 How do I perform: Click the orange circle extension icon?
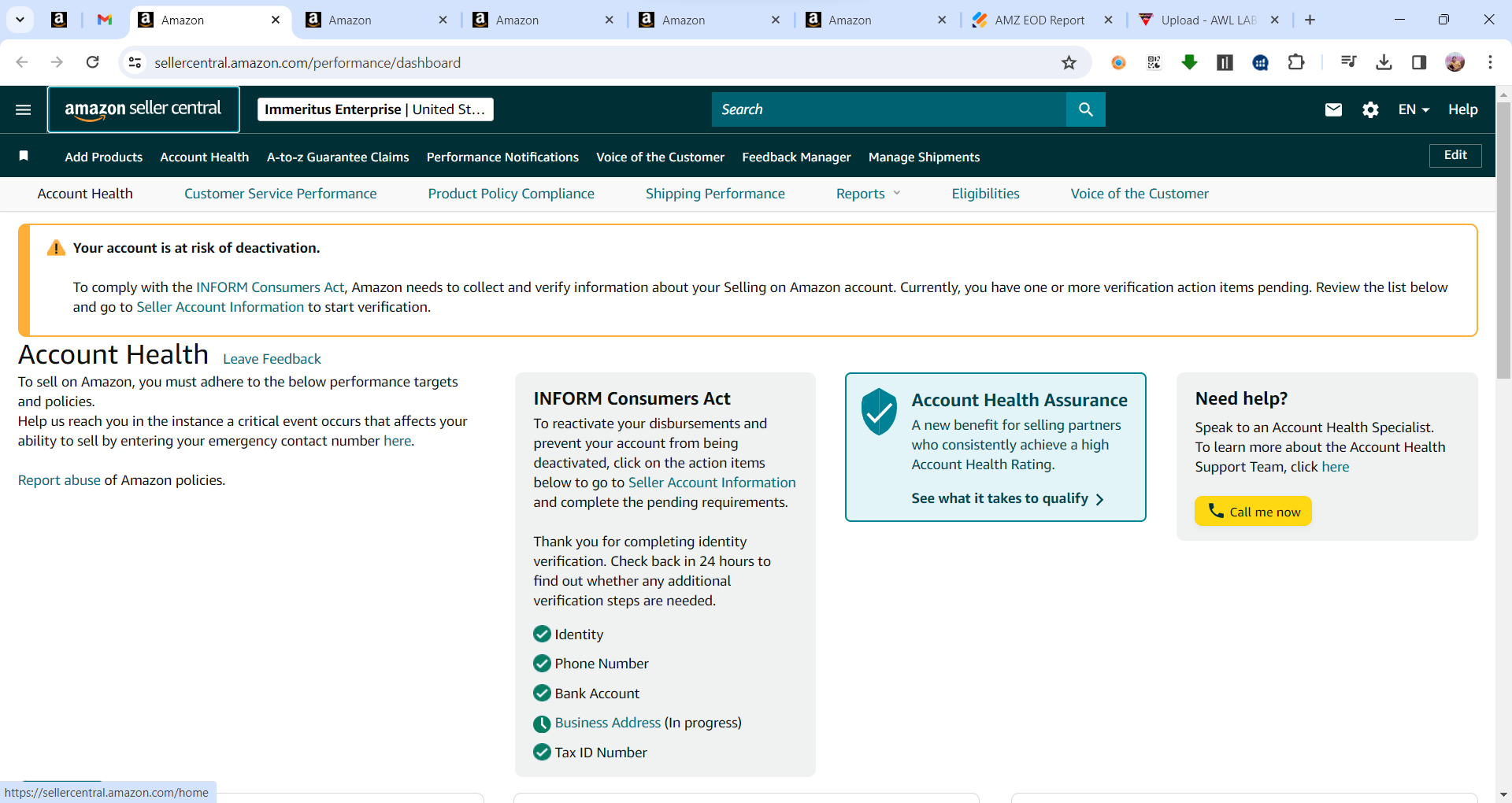pyautogui.click(x=1118, y=62)
